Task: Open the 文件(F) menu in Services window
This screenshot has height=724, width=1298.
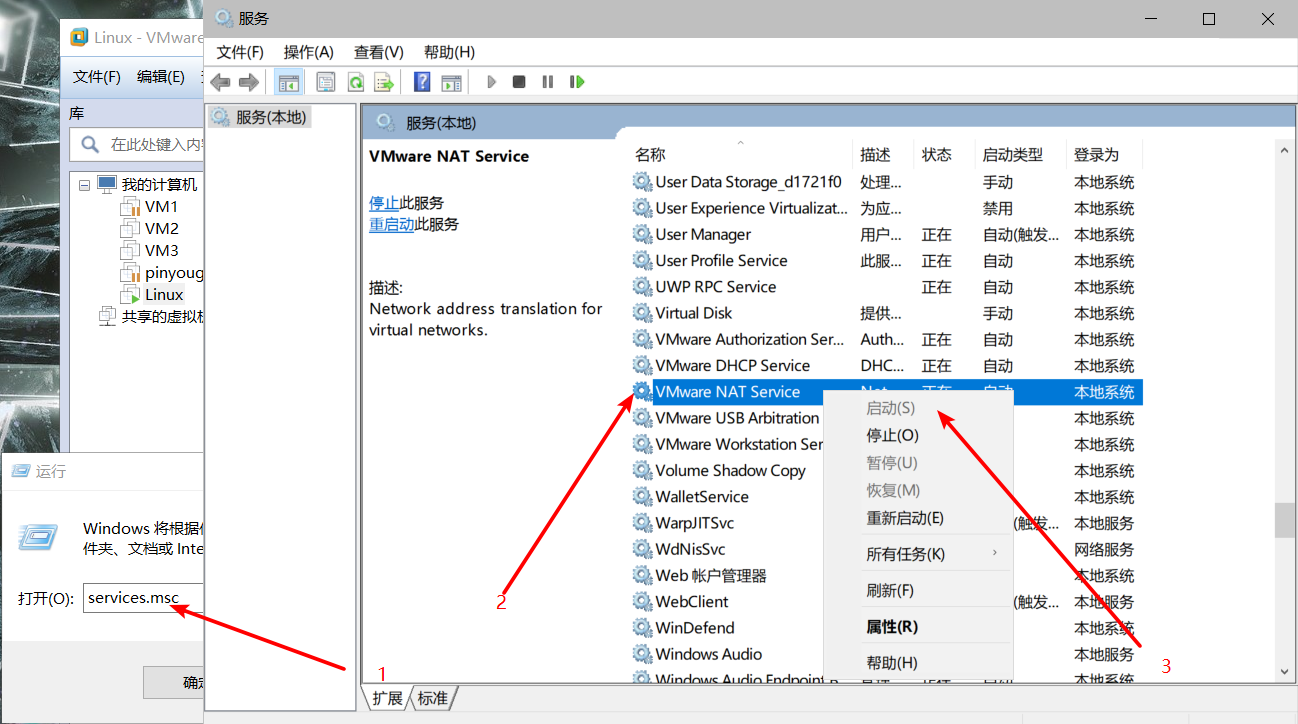Action: point(240,52)
